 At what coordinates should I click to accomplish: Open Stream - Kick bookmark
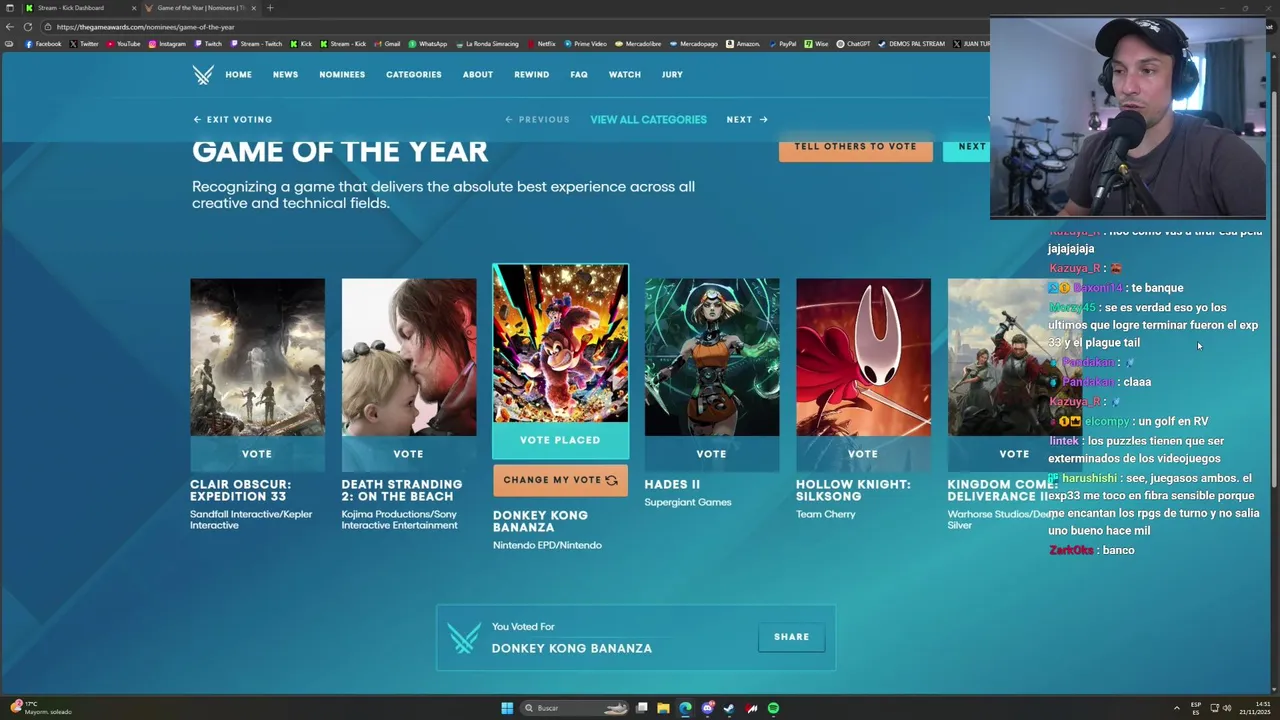click(343, 44)
